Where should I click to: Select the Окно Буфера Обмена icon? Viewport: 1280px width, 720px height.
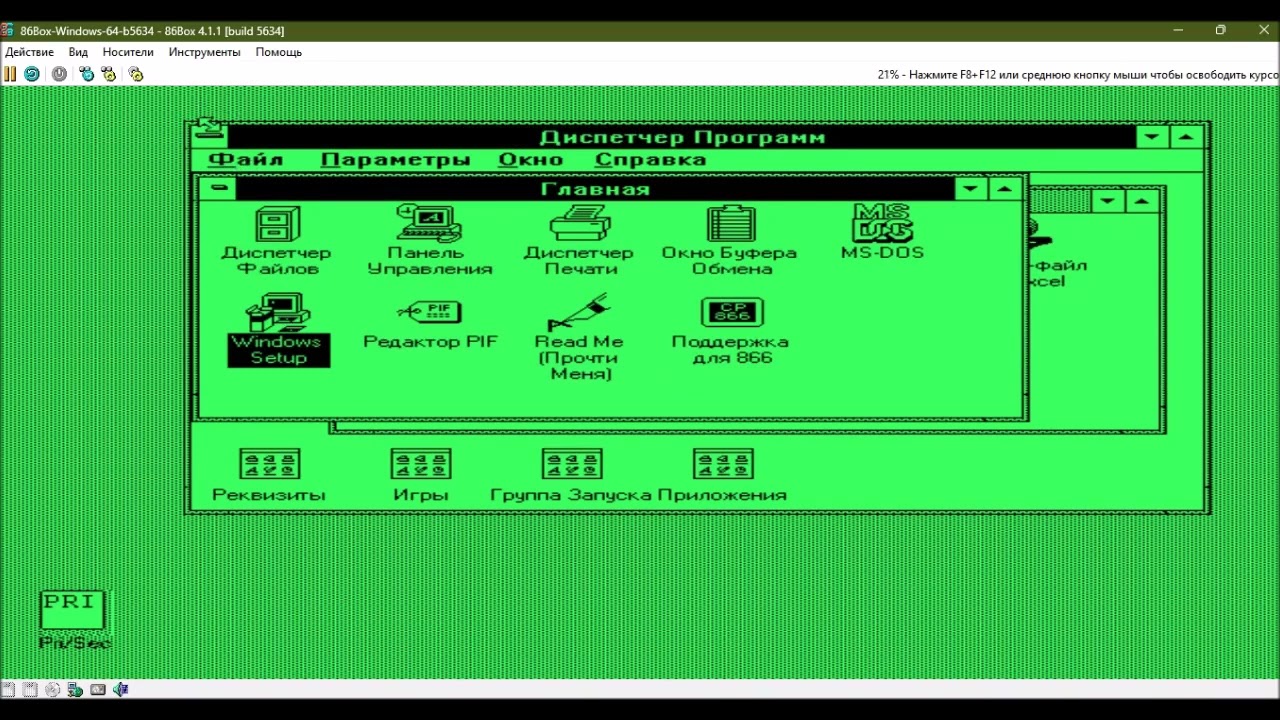click(729, 241)
